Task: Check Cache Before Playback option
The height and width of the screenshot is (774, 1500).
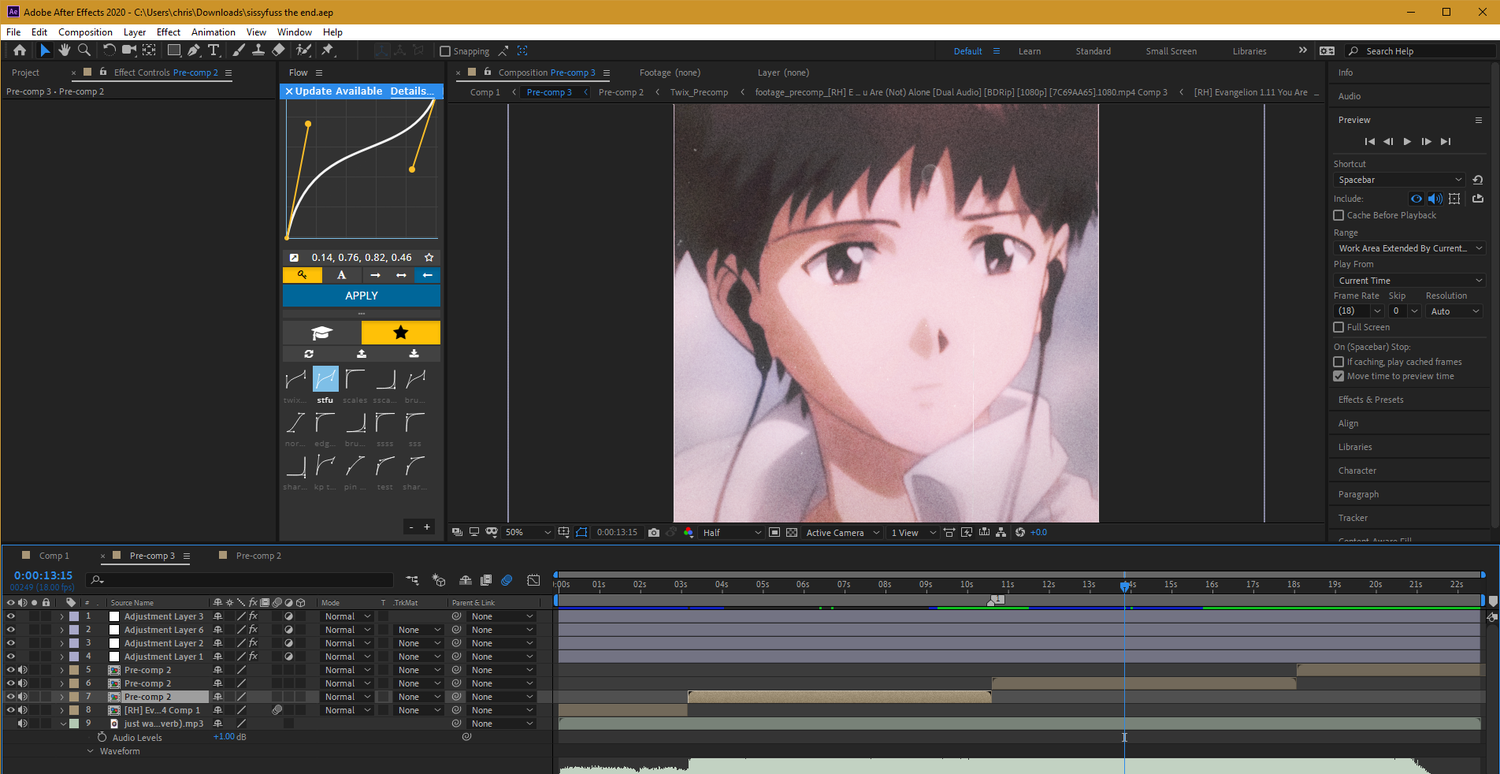Action: click(1339, 215)
